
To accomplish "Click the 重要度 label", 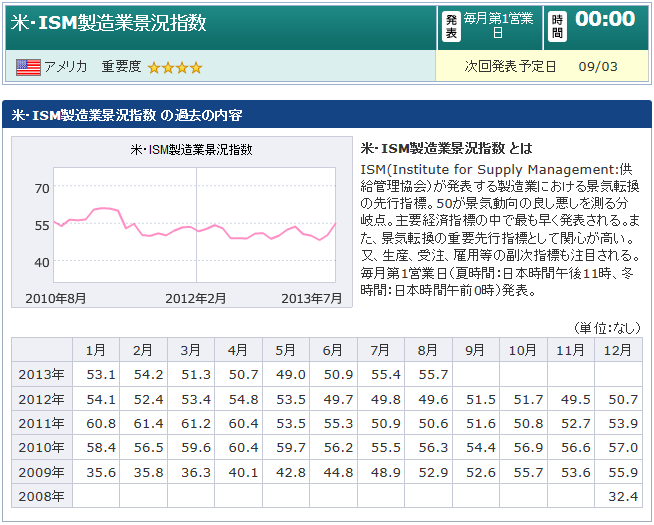I will 121,67.
